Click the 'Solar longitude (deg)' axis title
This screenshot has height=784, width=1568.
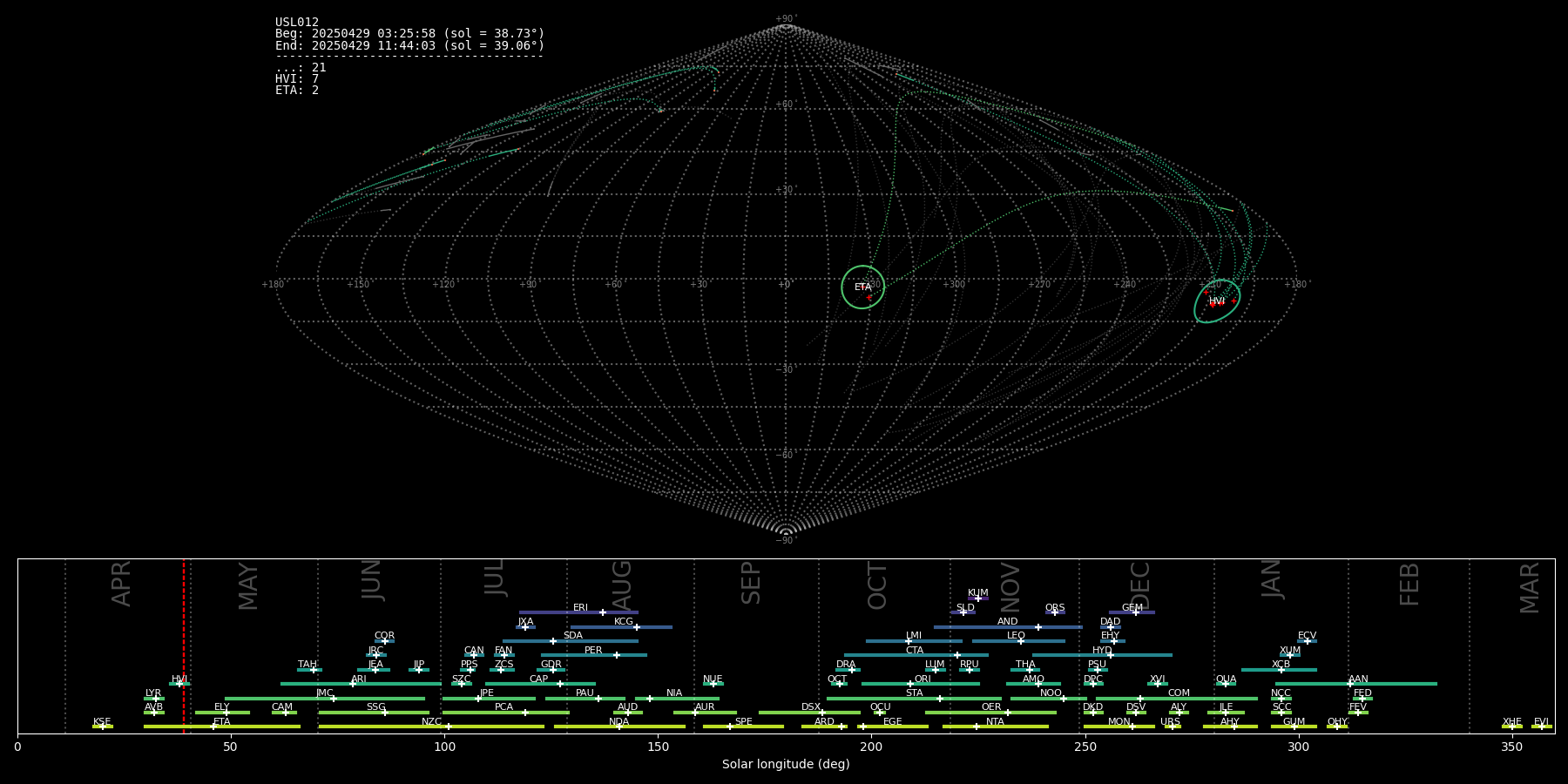pos(786,764)
